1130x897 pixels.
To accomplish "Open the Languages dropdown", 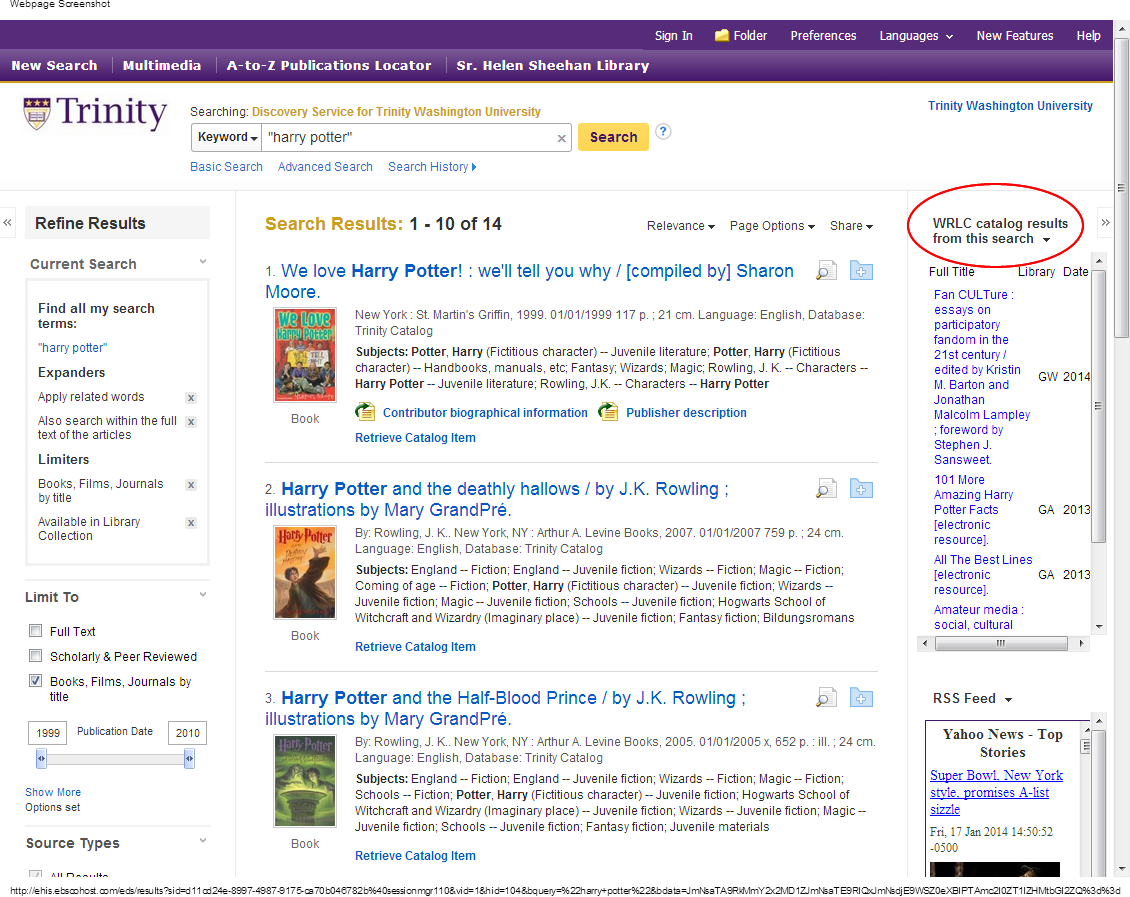I will (916, 35).
